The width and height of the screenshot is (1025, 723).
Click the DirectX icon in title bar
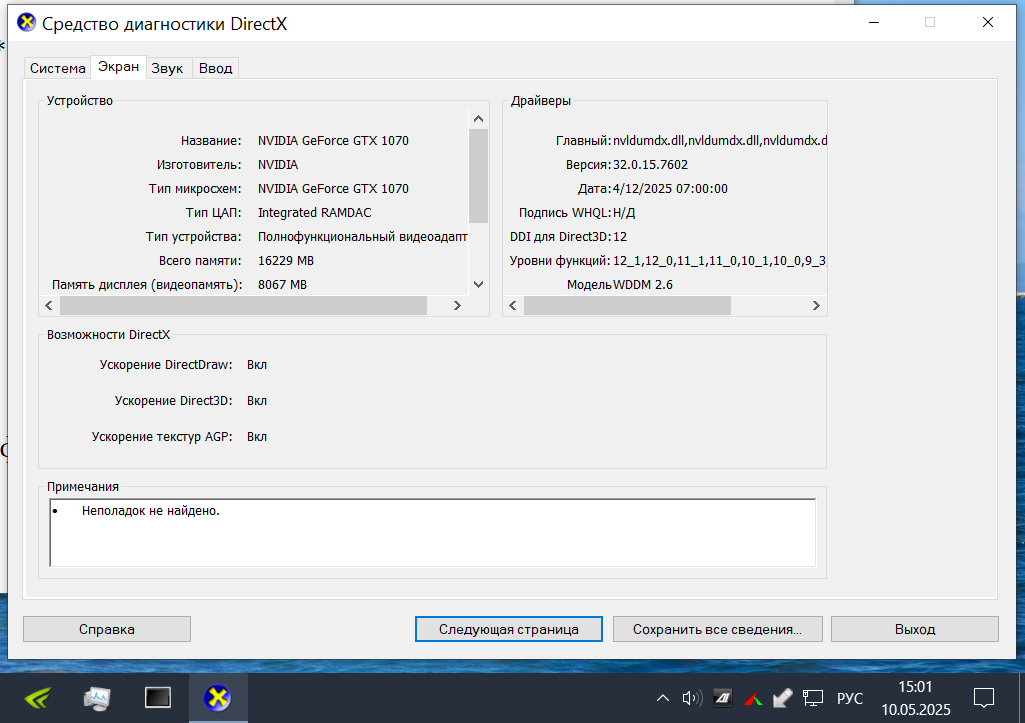click(26, 23)
